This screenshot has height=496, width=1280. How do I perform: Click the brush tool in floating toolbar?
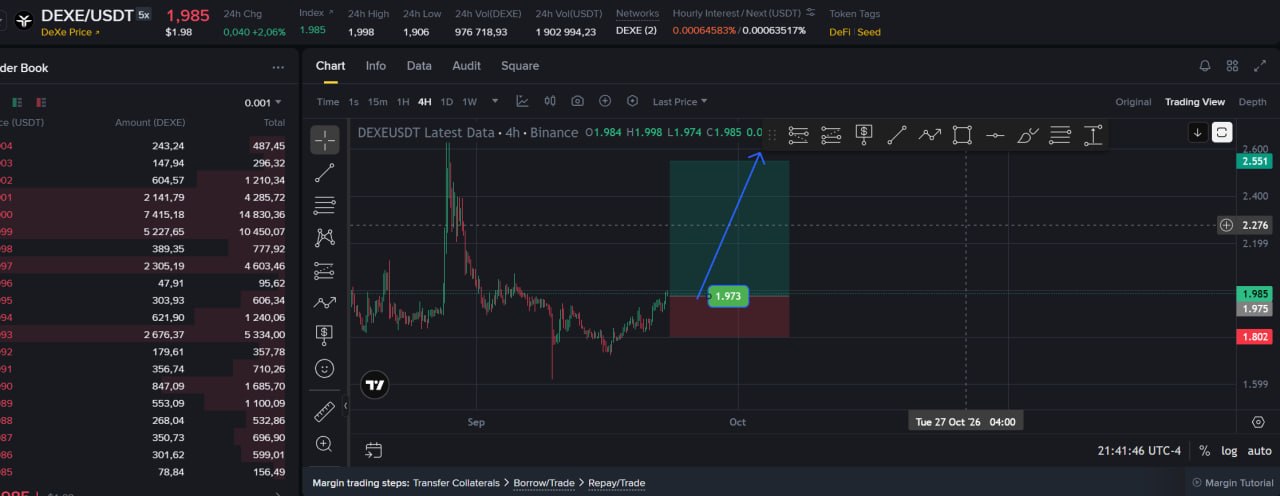[x=1028, y=134]
